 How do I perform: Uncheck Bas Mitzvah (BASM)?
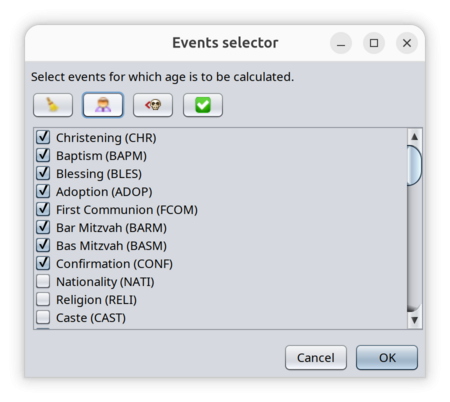point(43,245)
